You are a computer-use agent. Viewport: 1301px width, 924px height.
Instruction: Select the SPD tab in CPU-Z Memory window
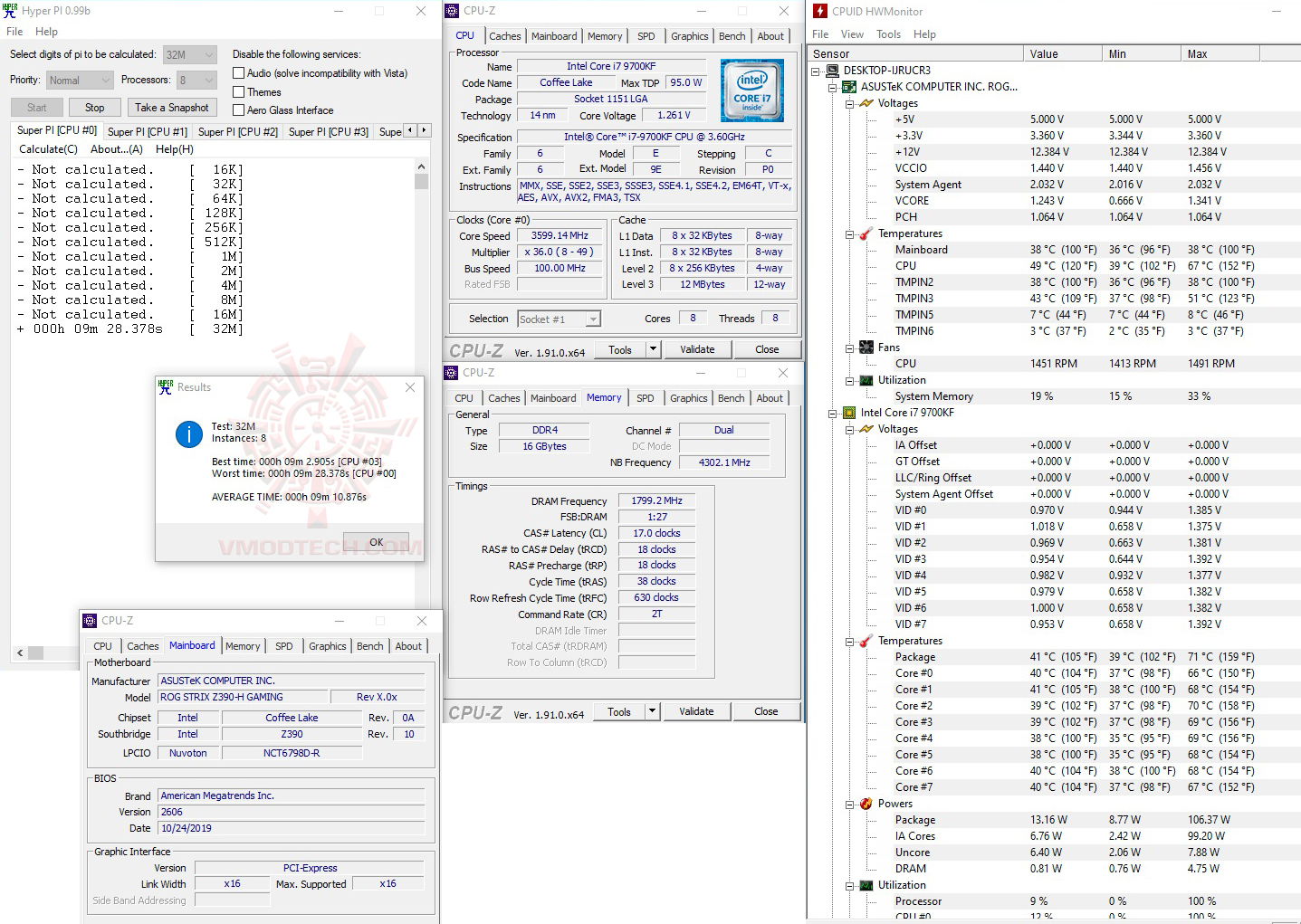click(646, 398)
